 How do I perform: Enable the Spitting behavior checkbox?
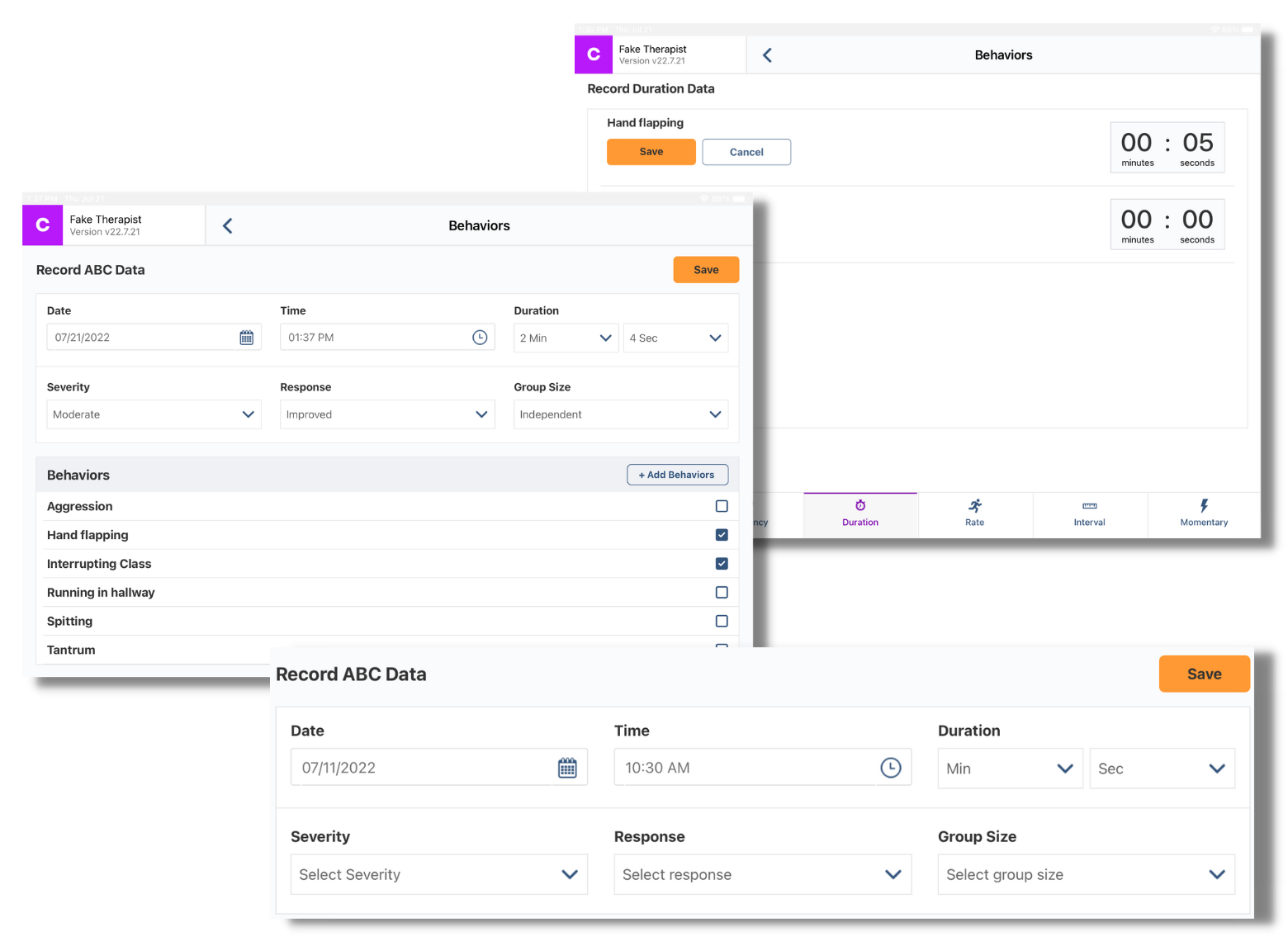click(x=722, y=621)
